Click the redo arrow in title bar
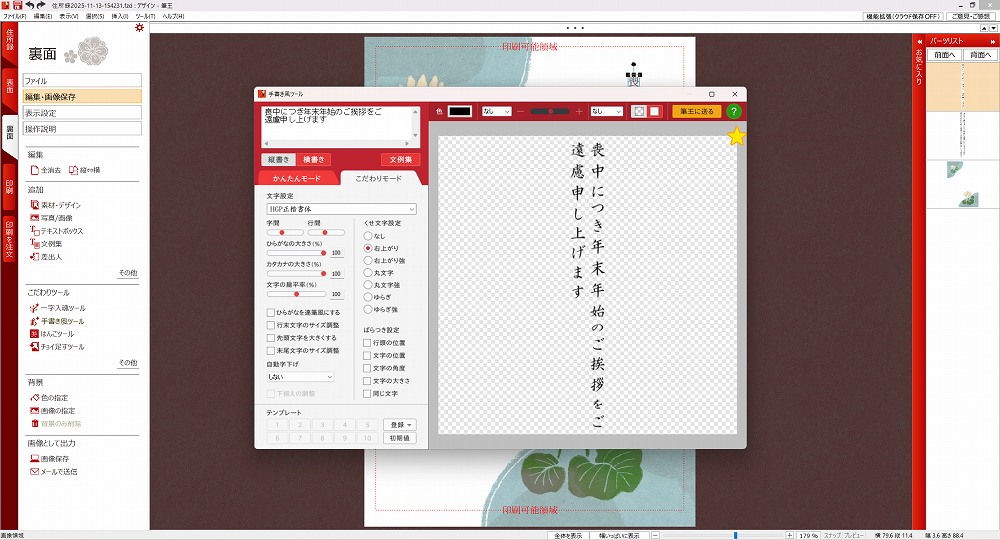Image resolution: width=1000 pixels, height=540 pixels. click(41, 5)
